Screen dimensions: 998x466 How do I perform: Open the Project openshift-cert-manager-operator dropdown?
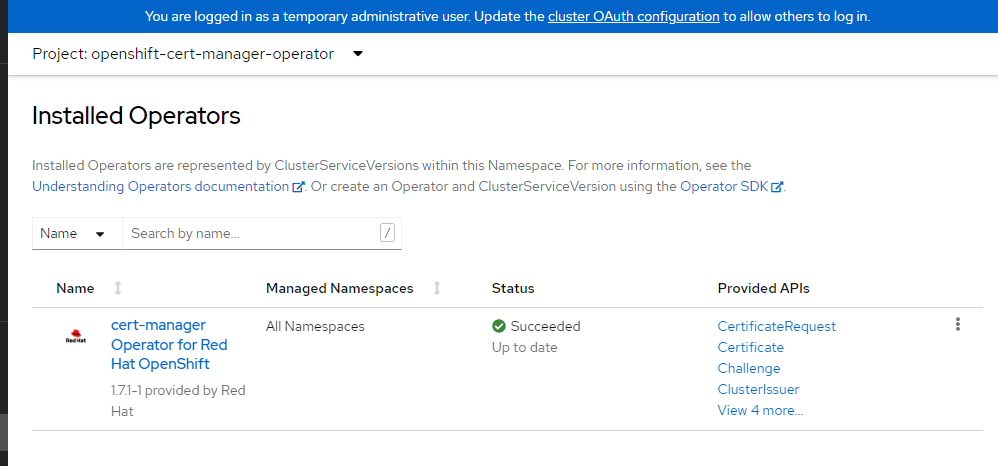click(x=198, y=54)
